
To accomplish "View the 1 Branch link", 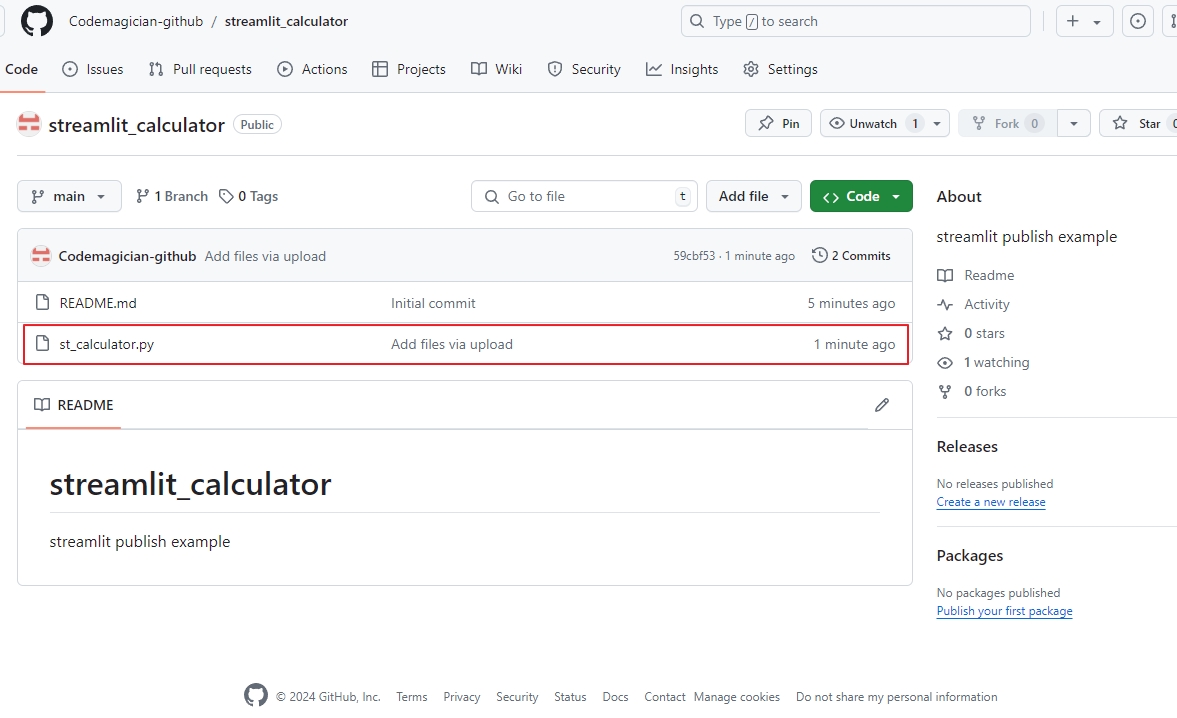I will (x=172, y=196).
